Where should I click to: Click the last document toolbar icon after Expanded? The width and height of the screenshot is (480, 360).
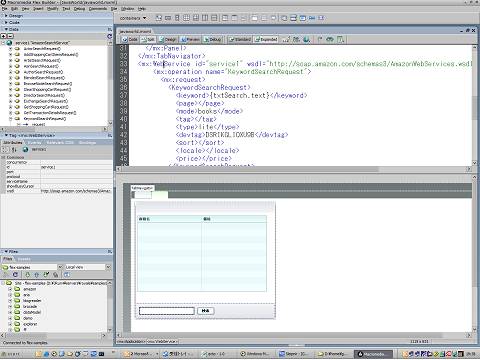pyautogui.click(x=340, y=40)
